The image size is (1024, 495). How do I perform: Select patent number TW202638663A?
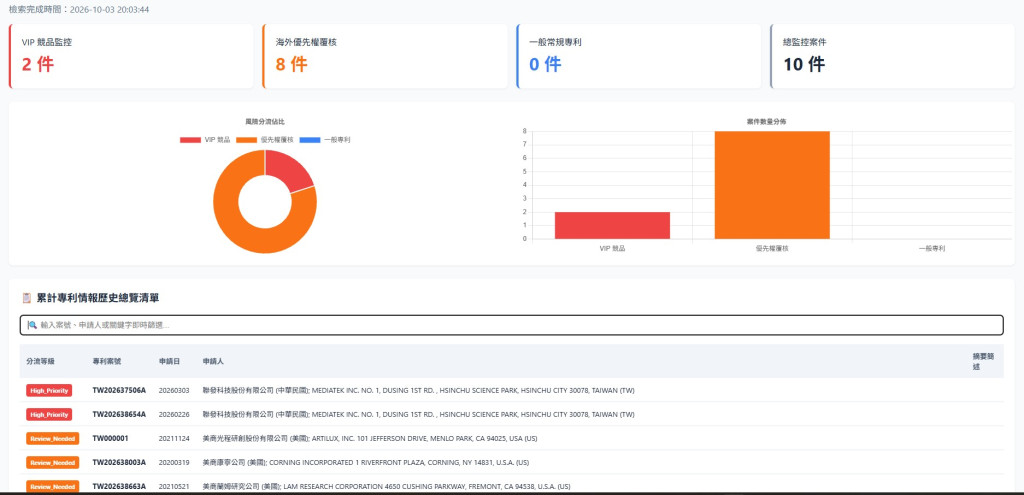click(x=119, y=487)
